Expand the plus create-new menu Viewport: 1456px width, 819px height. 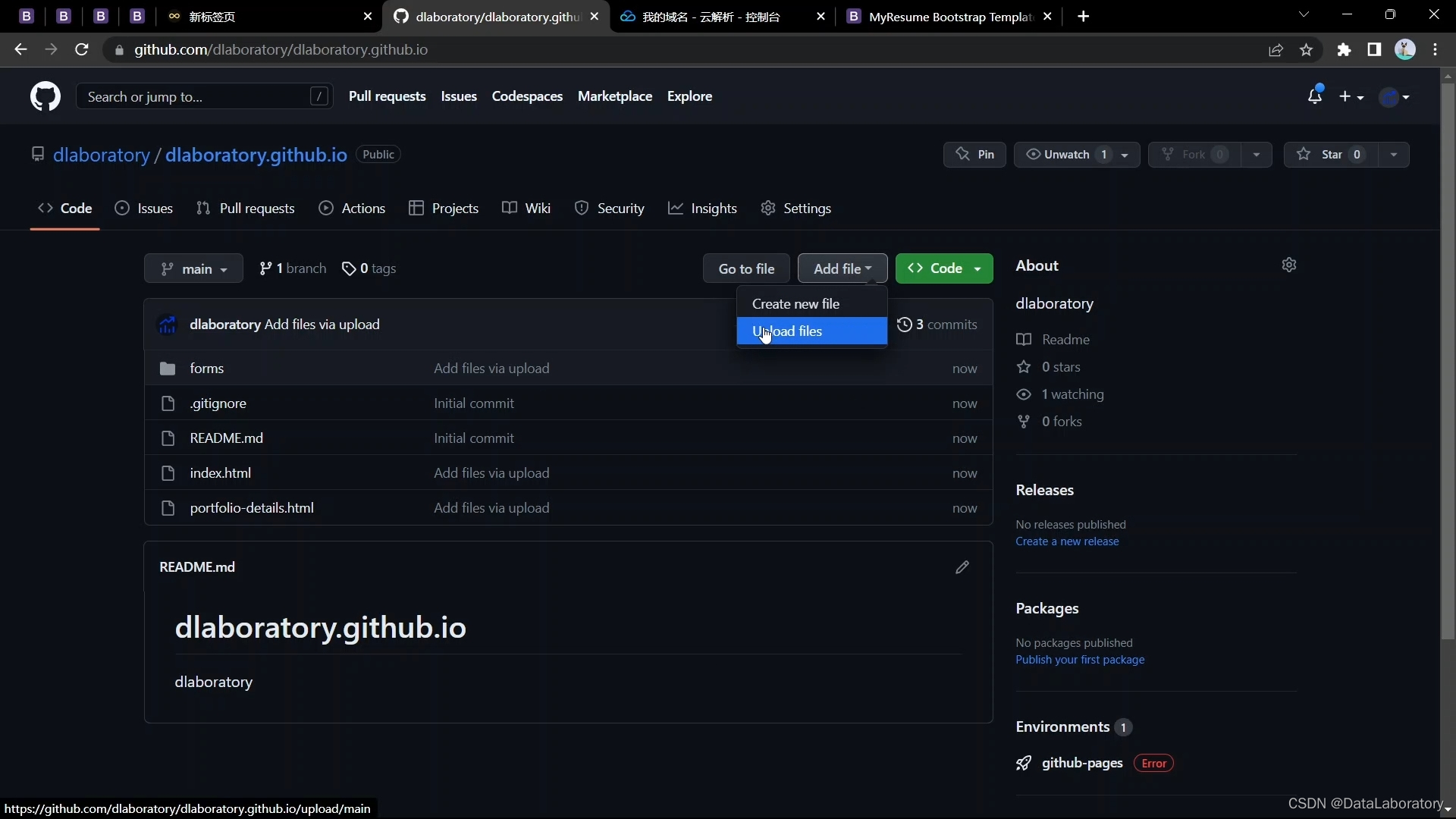(x=1351, y=96)
